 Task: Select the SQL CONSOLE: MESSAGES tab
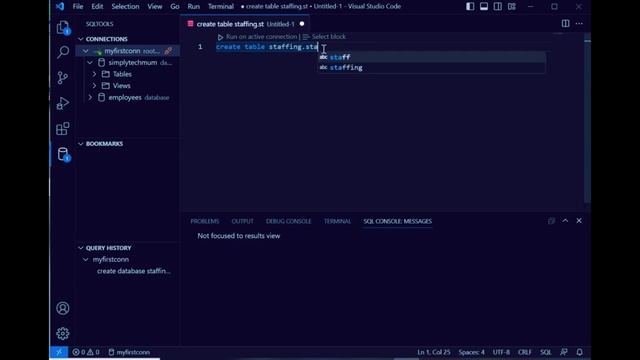[398, 221]
